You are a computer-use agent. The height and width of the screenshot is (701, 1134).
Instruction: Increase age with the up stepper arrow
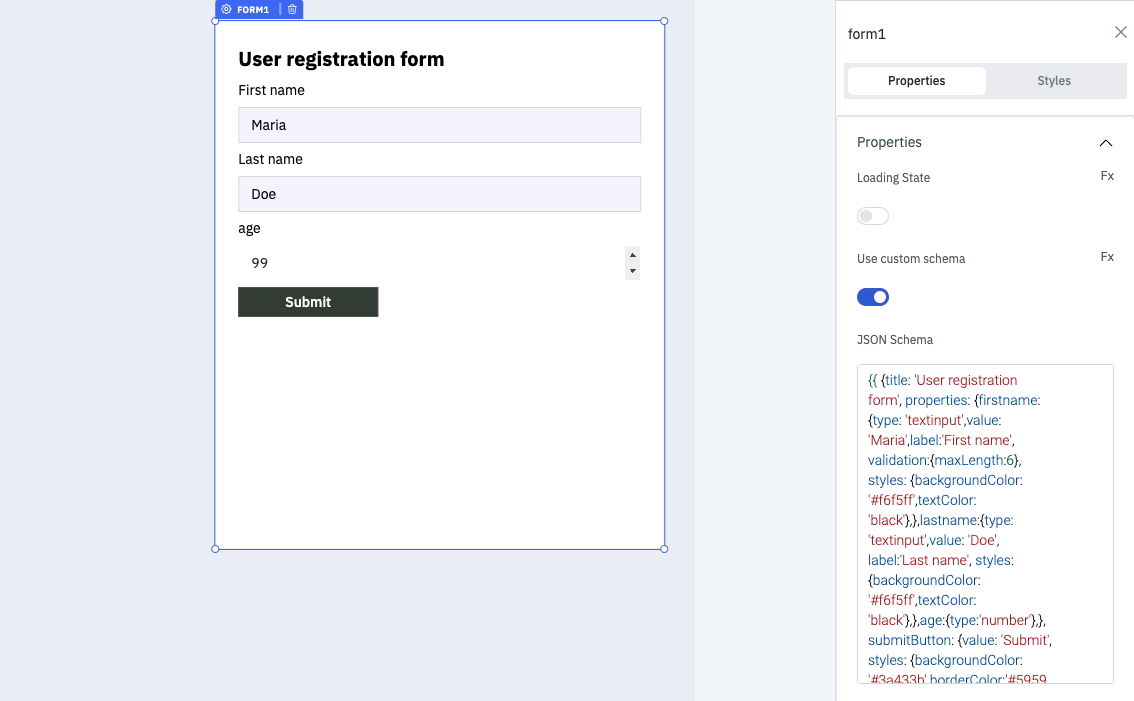coord(632,255)
